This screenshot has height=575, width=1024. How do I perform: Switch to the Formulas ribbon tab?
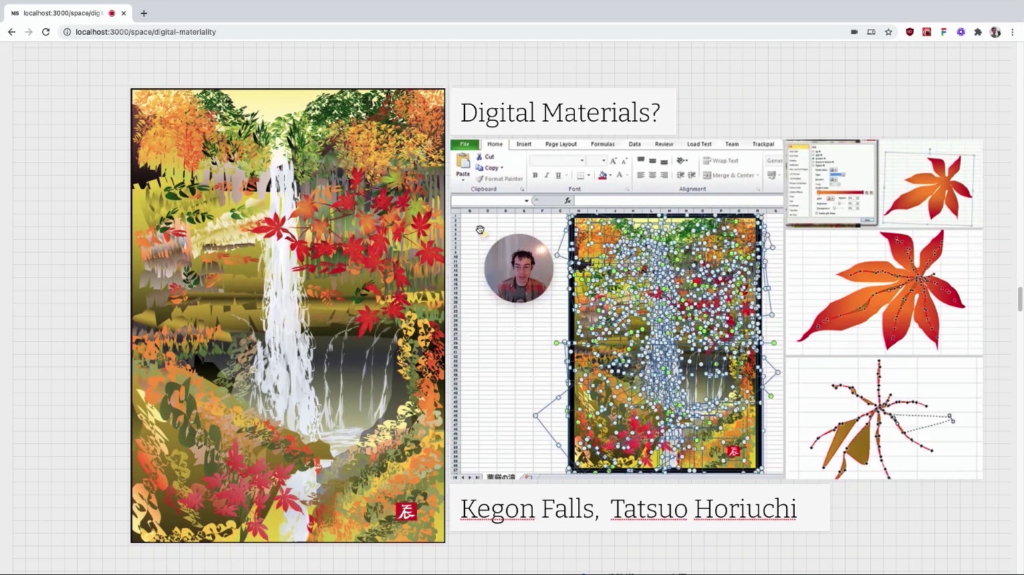[x=603, y=144]
